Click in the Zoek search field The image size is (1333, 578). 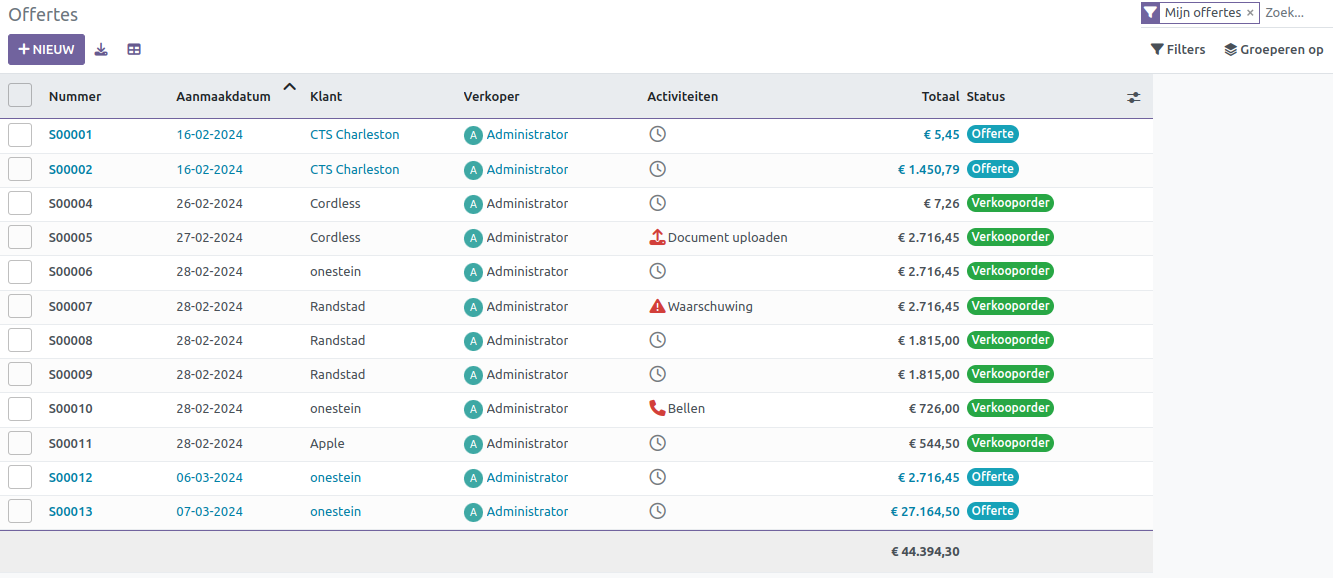(1295, 13)
